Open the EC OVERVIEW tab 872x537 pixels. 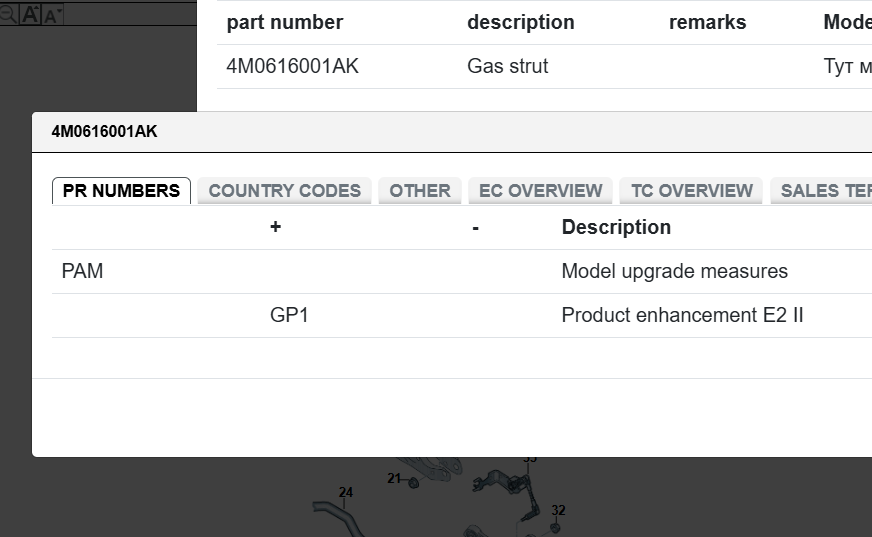coord(540,191)
